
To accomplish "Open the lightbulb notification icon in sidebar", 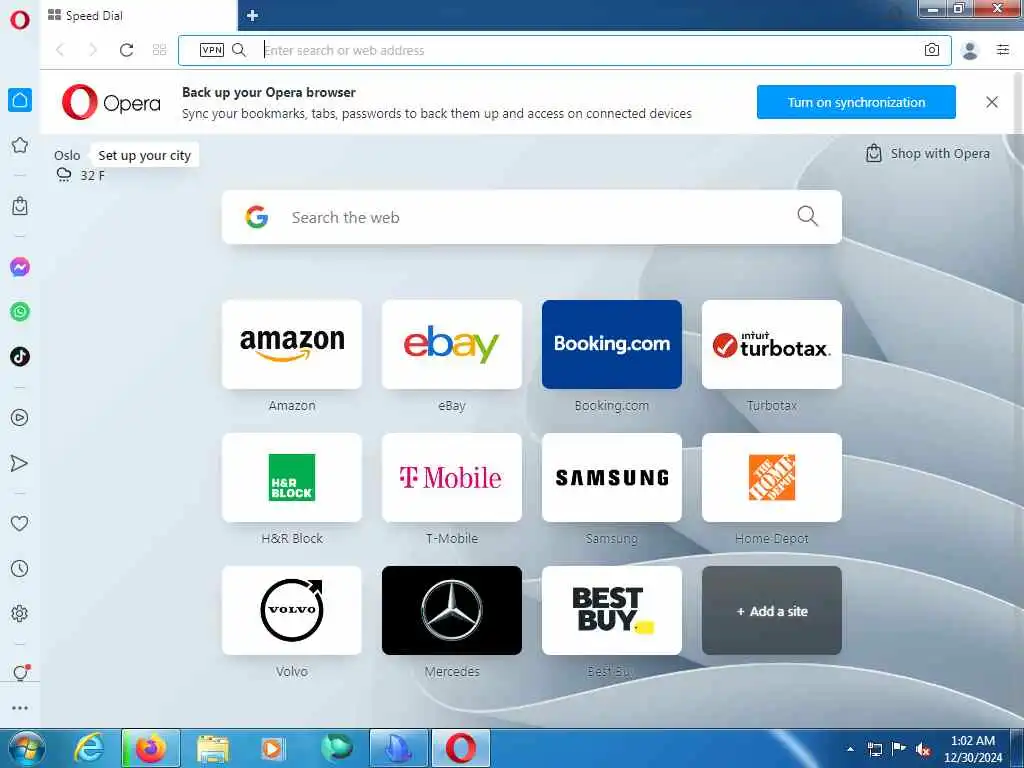I will (x=21, y=673).
